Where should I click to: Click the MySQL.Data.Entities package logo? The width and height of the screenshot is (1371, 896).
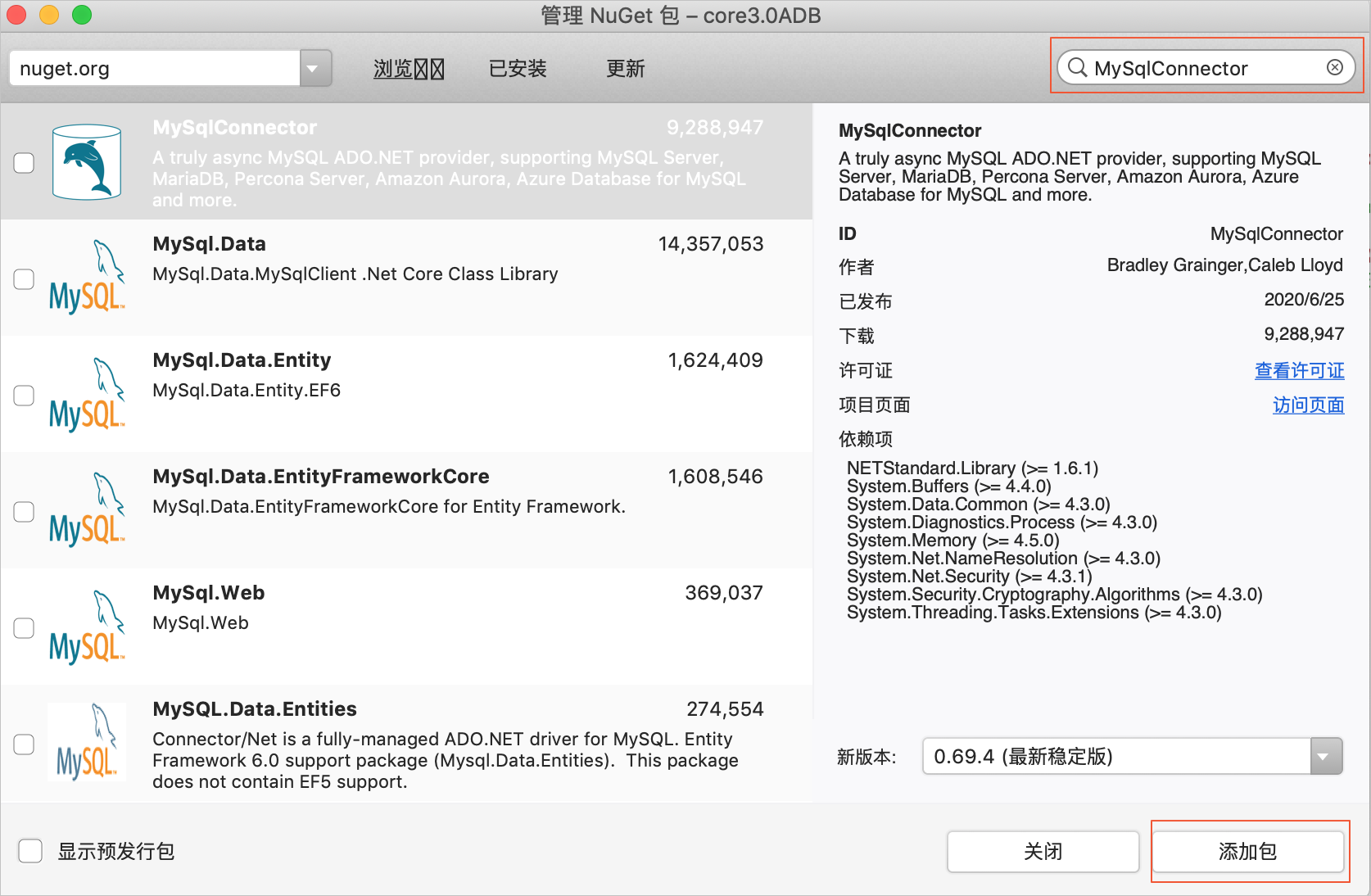click(x=87, y=742)
